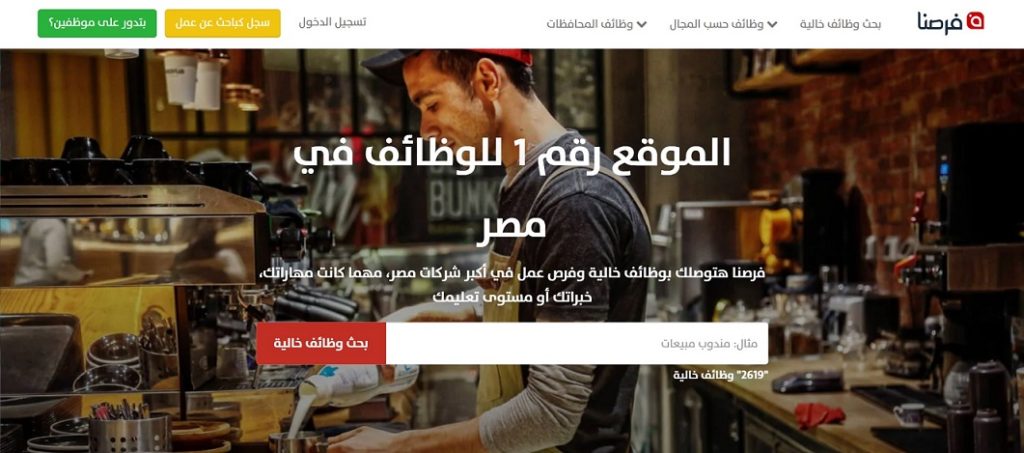Click yellow سجل كباحث عن عمل button
1024x453 pixels.
pos(223,23)
